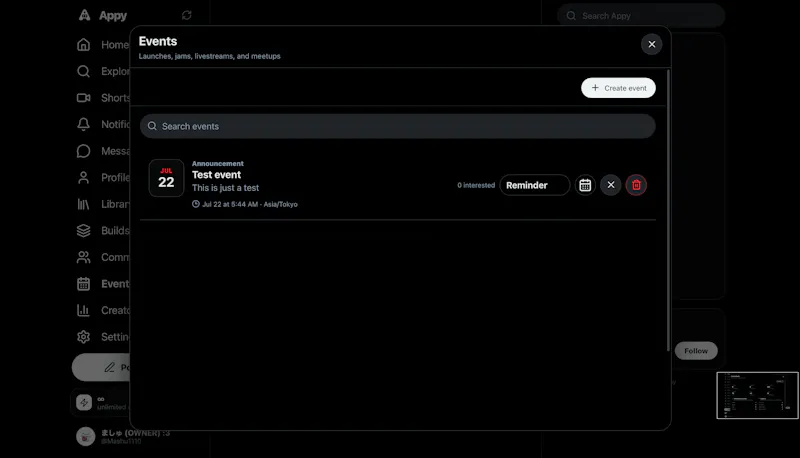Click the 'This is just a test' description
This screenshot has height=458, width=800.
[226, 188]
